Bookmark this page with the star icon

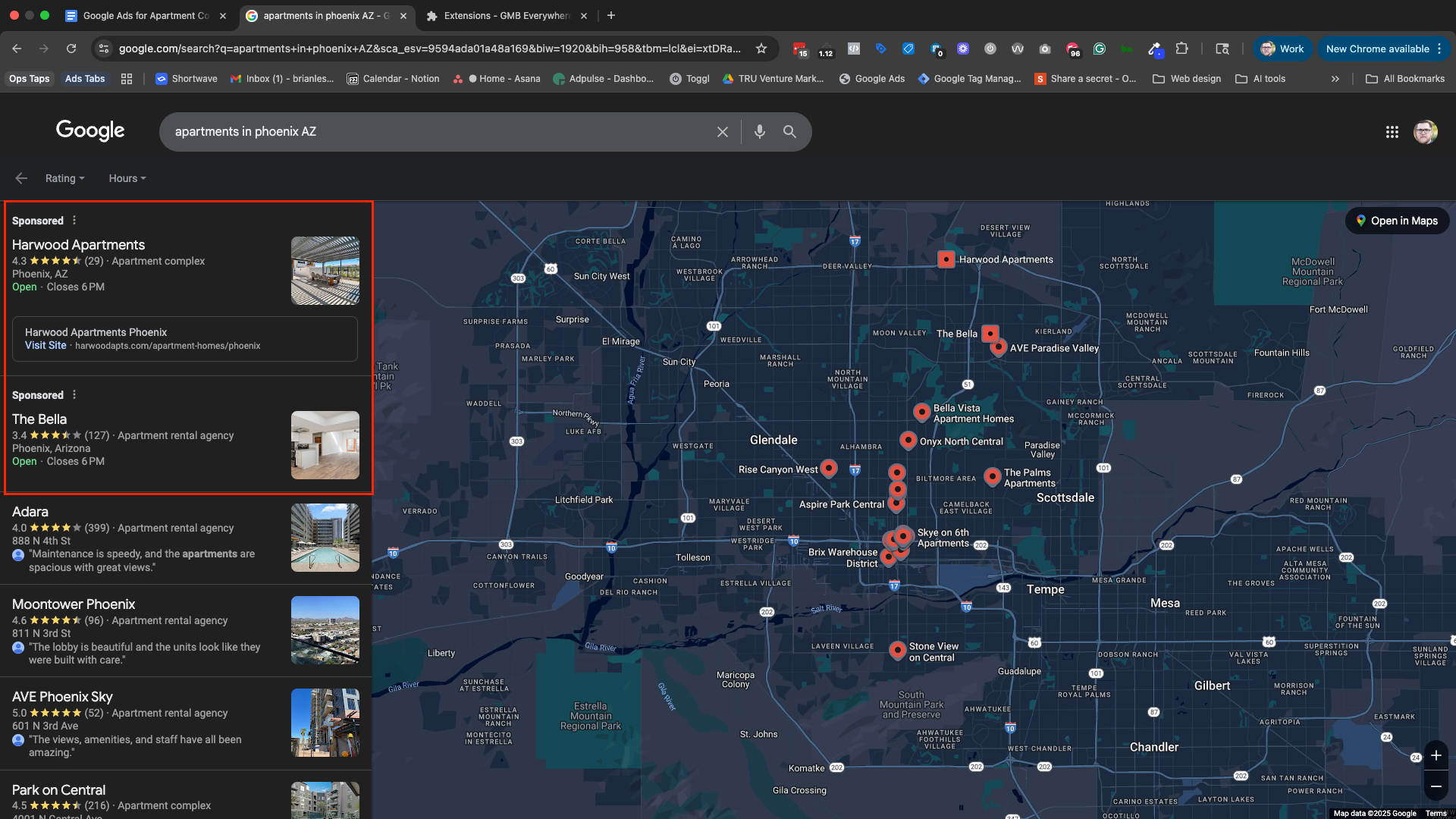[761, 49]
